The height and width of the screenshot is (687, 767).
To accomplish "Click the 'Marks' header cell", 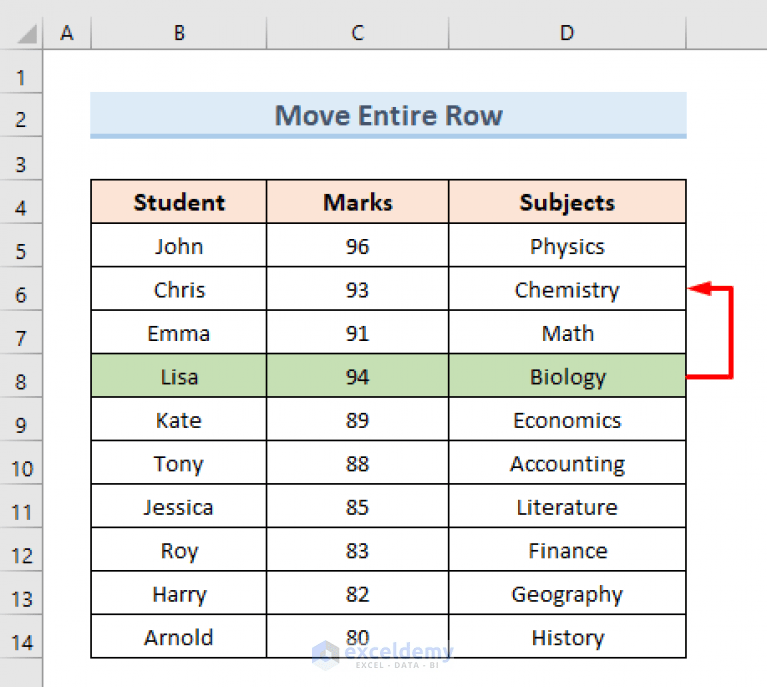I will (358, 202).
